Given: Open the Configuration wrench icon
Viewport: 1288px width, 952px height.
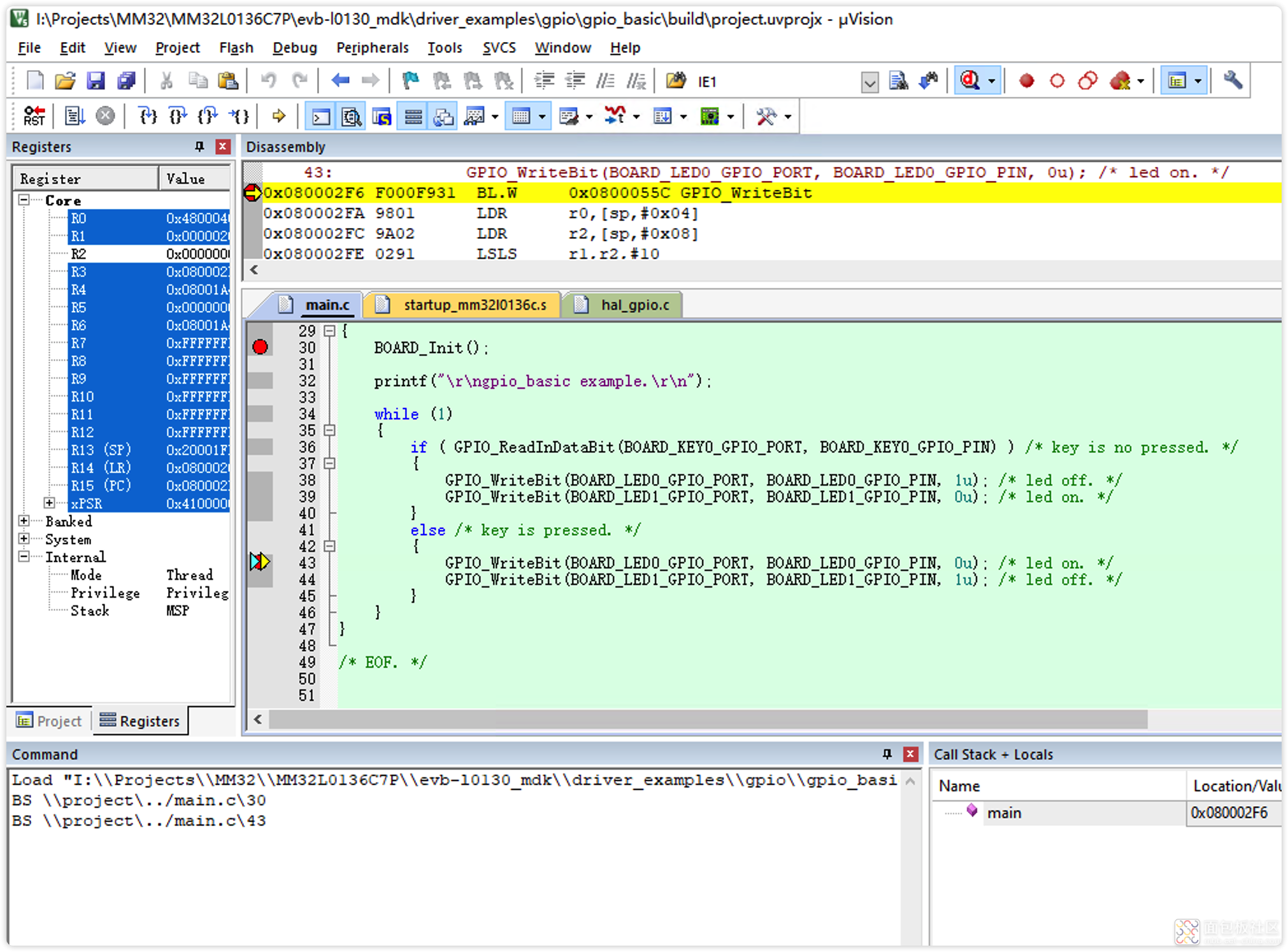Looking at the screenshot, I should tap(1233, 81).
